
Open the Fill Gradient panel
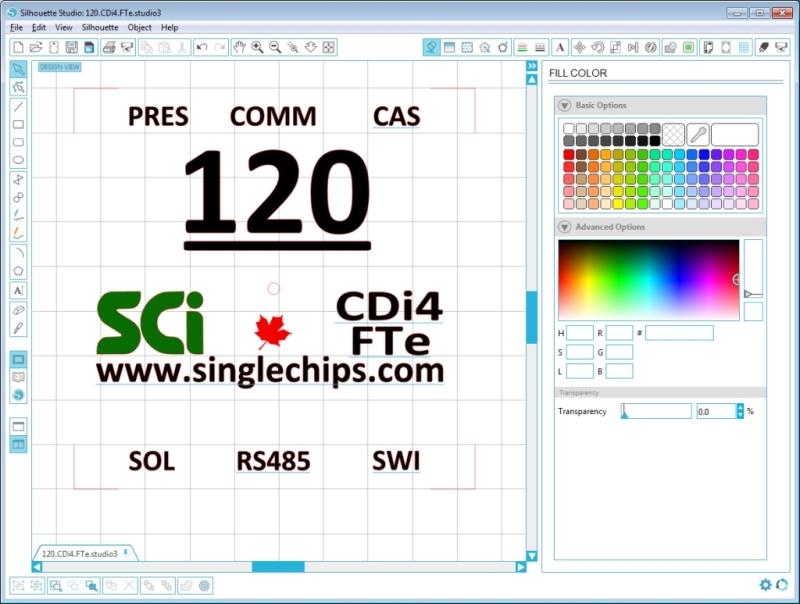[449, 47]
